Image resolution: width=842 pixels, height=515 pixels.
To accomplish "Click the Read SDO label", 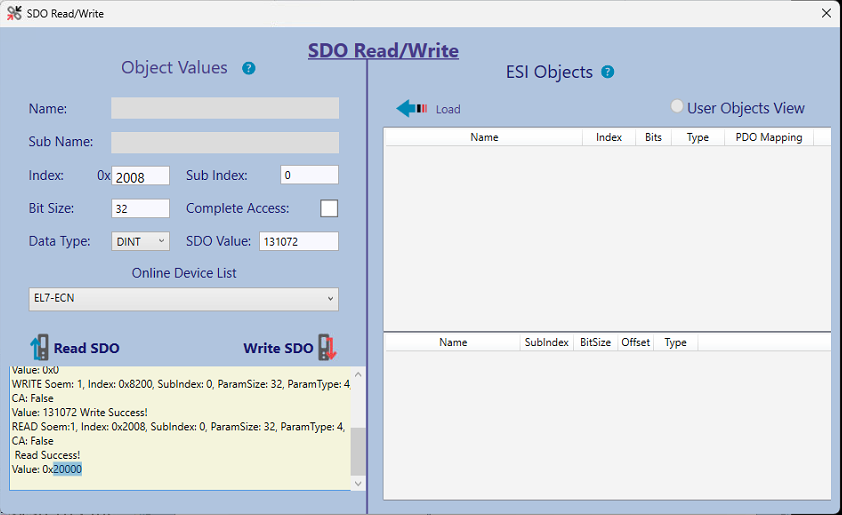I will click(86, 348).
